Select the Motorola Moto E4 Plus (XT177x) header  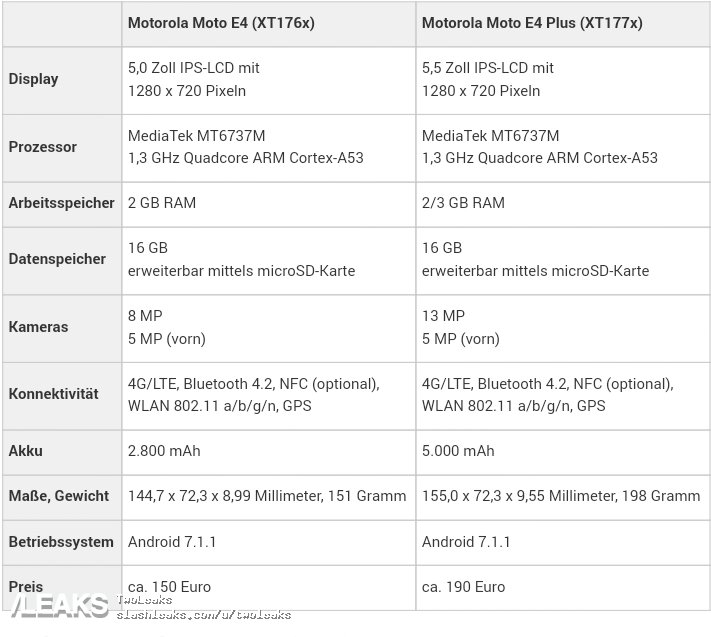coord(532,22)
